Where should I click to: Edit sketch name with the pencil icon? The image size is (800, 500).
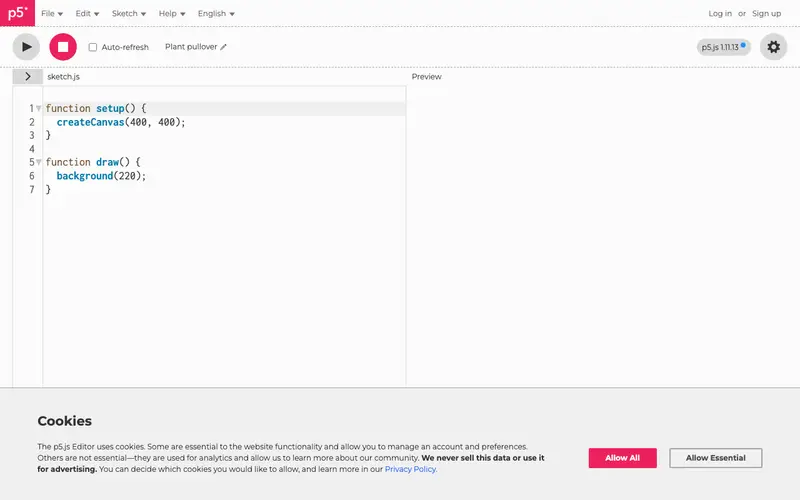(223, 47)
